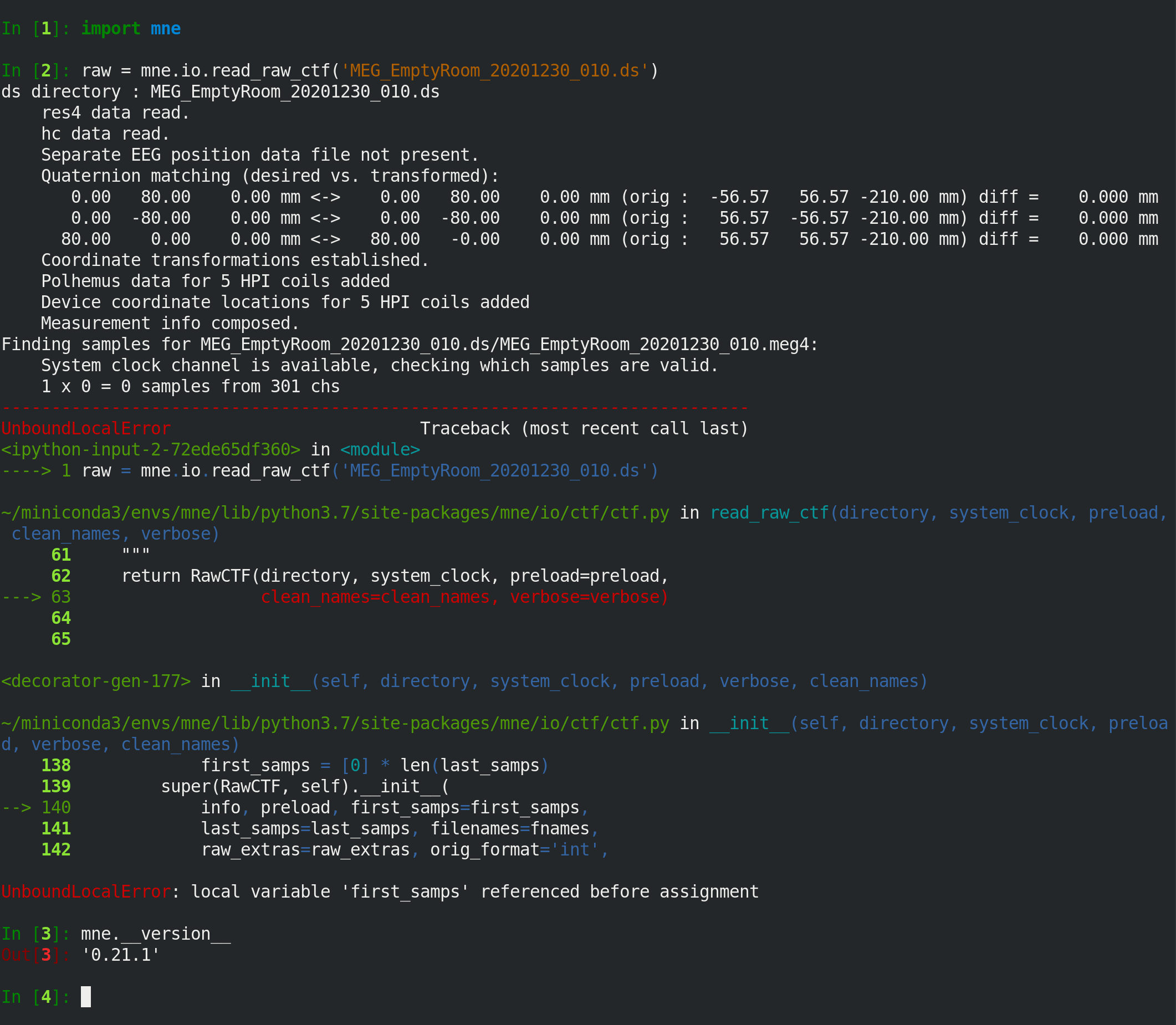The height and width of the screenshot is (1025, 1176).
Task: Click the highlighted clean_names argument on line 63
Action: (379, 597)
